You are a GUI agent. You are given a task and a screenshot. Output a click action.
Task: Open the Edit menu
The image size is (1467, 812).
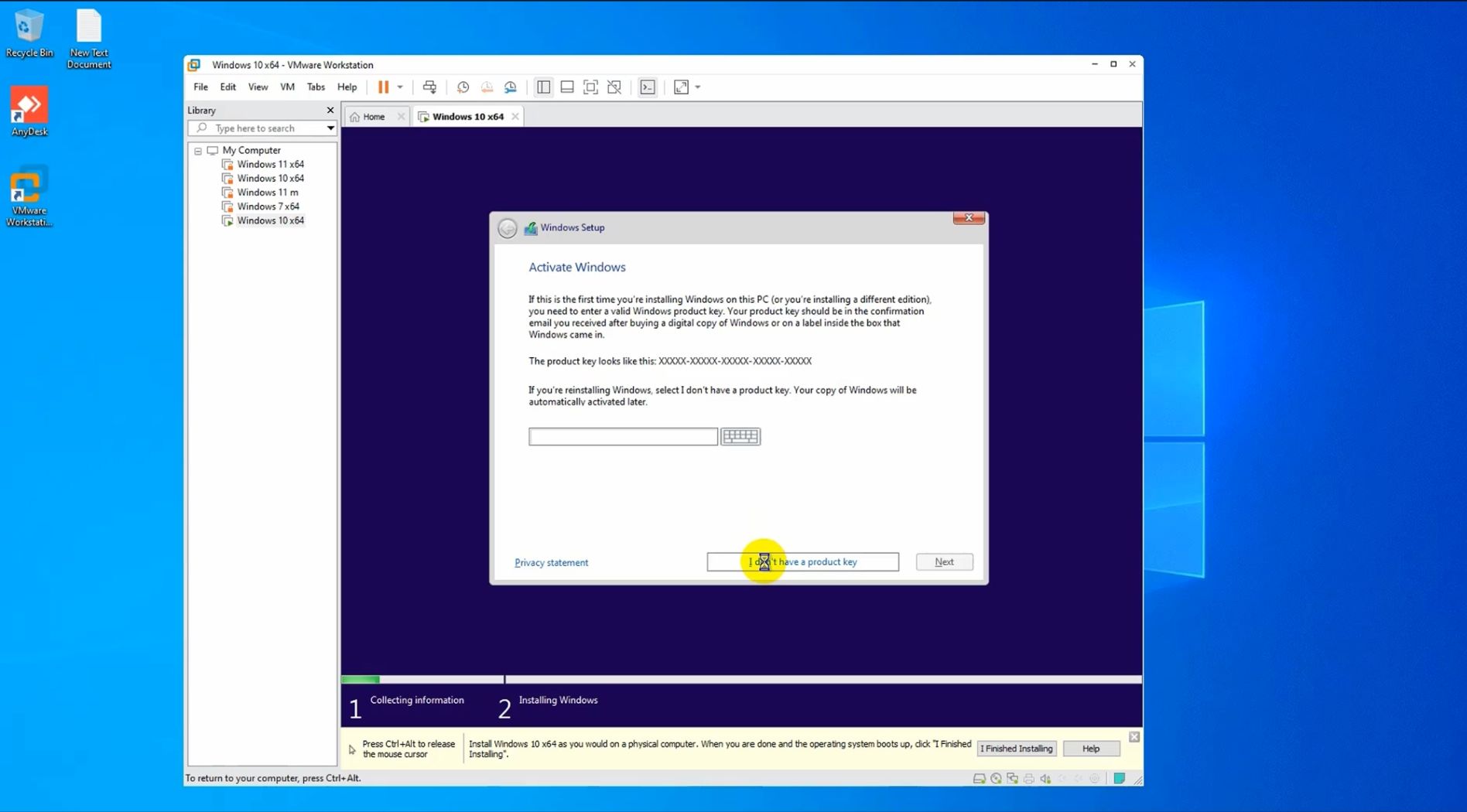click(227, 87)
